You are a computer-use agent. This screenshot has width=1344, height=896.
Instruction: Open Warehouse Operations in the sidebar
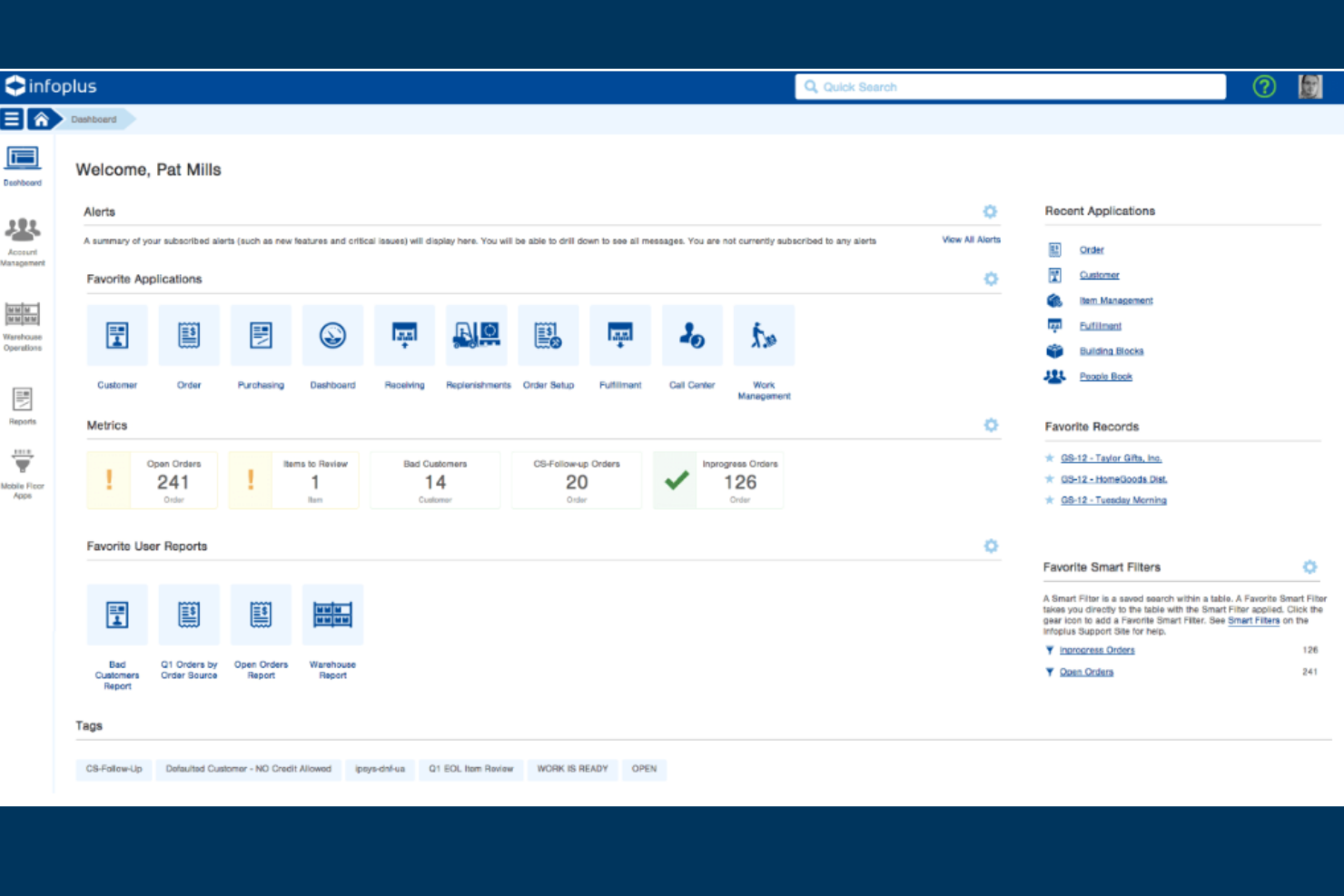[23, 327]
